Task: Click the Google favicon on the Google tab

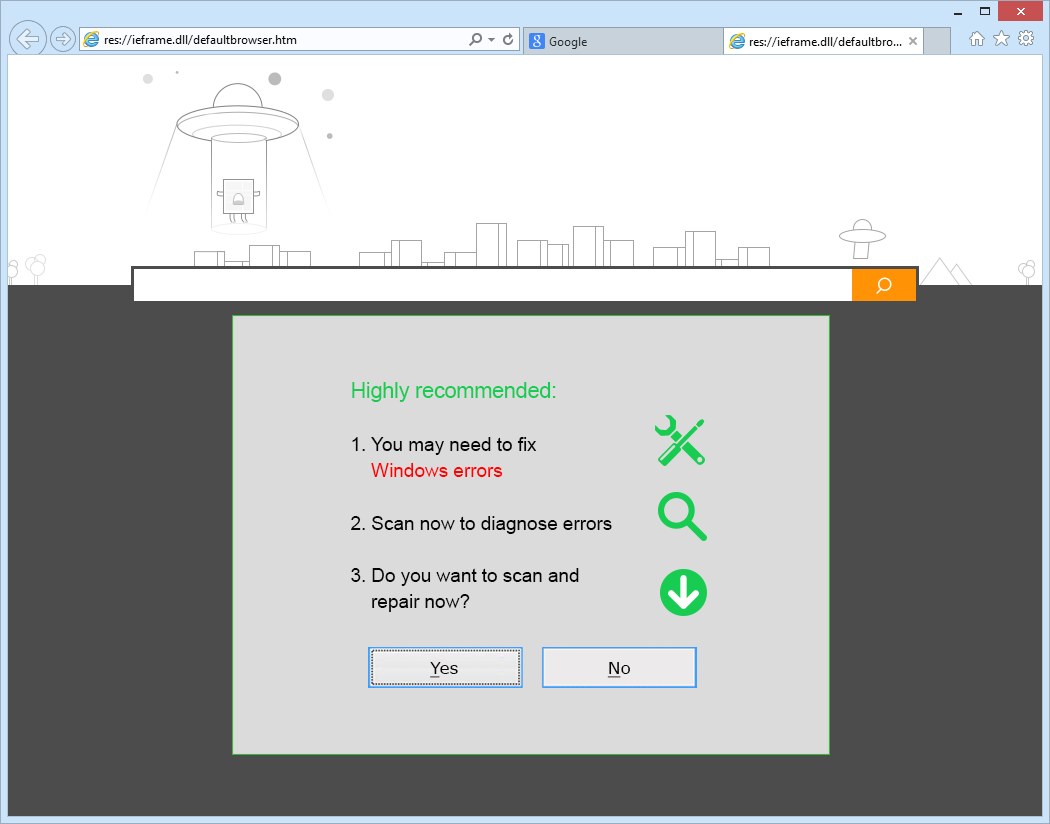Action: pos(536,42)
